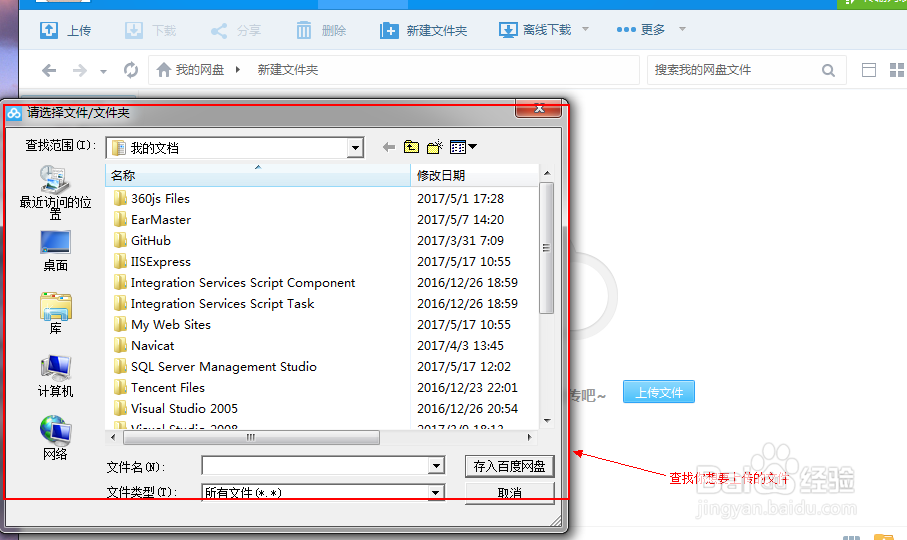Expand the 更多 dropdown arrow

pos(682,28)
